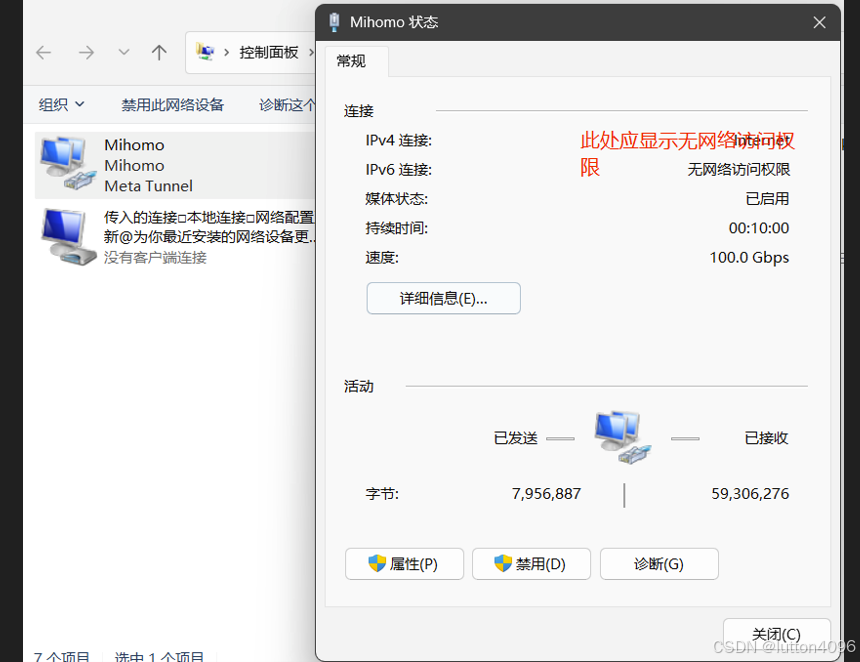860x662 pixels.
Task: Click the 诊断这个 toolbar command
Action: [x=287, y=104]
